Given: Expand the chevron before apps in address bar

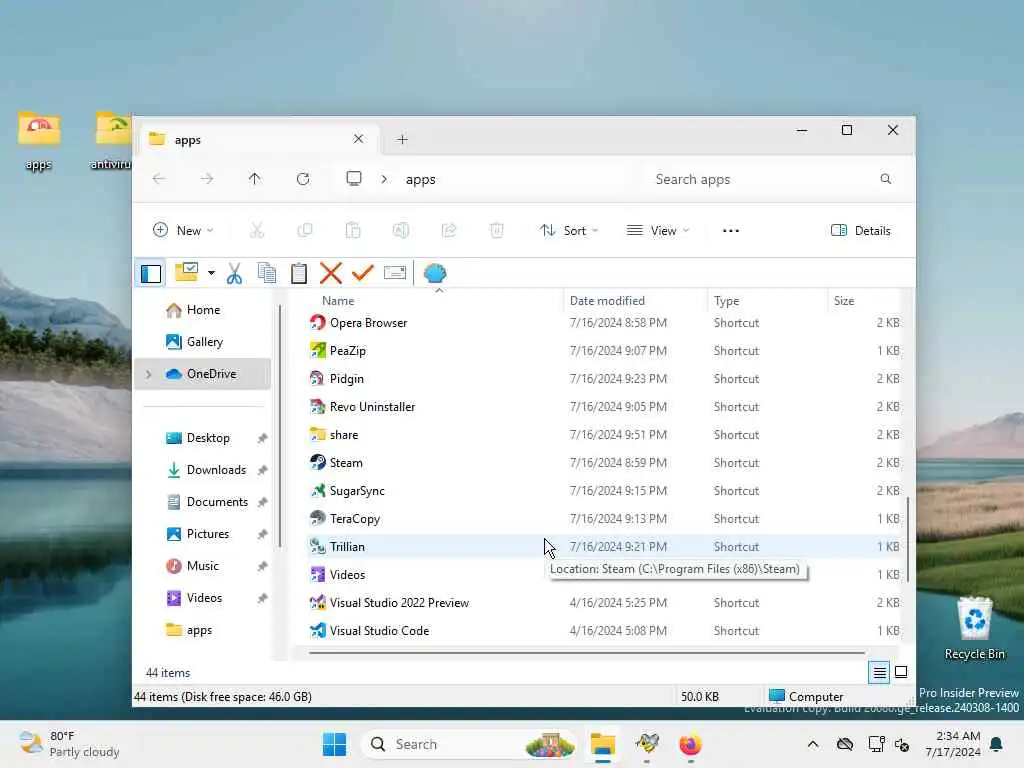Looking at the screenshot, I should [x=384, y=179].
